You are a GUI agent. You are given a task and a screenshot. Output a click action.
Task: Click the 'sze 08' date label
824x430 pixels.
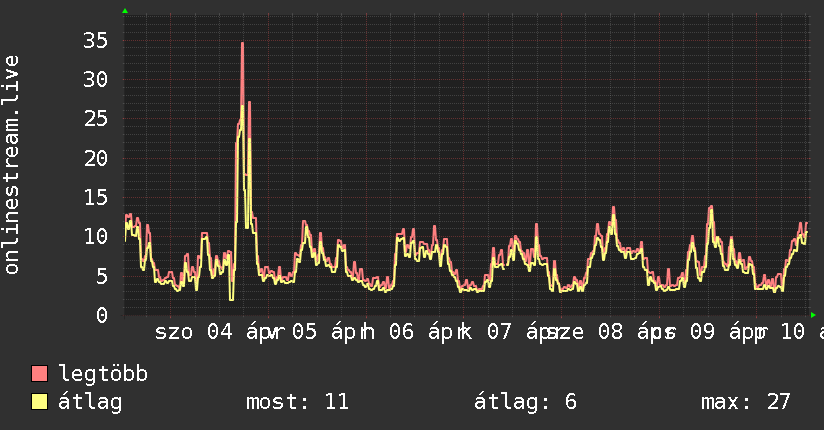coord(583,332)
